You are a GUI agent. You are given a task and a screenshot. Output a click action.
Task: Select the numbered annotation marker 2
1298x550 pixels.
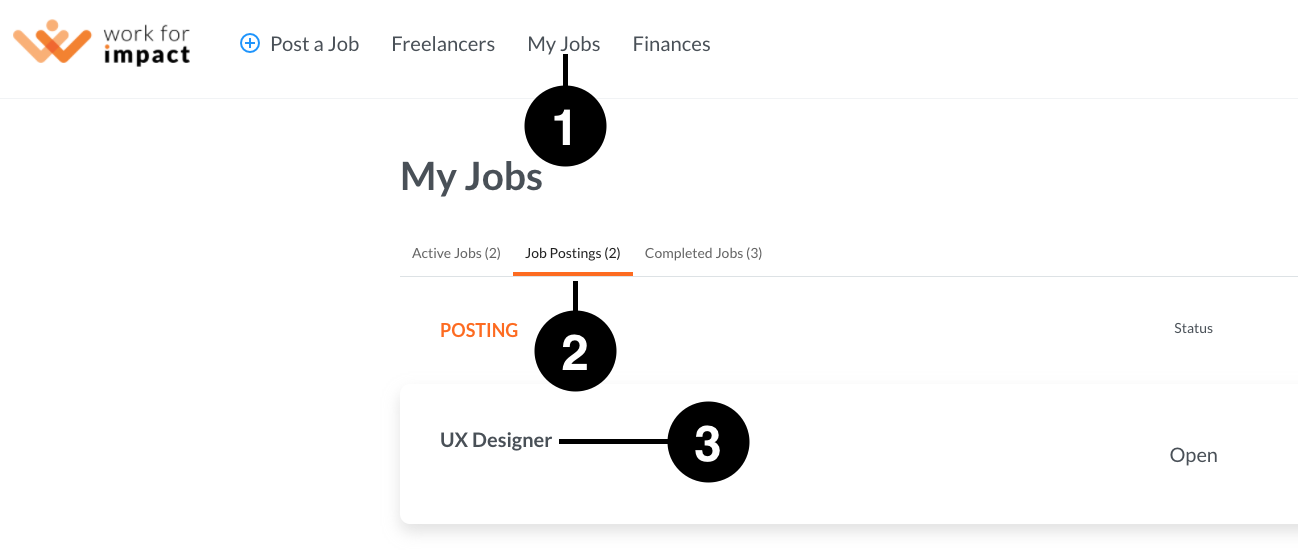pos(576,352)
